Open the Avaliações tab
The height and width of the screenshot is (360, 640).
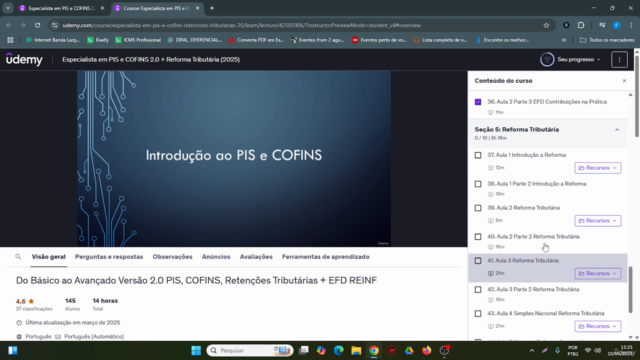pos(256,257)
